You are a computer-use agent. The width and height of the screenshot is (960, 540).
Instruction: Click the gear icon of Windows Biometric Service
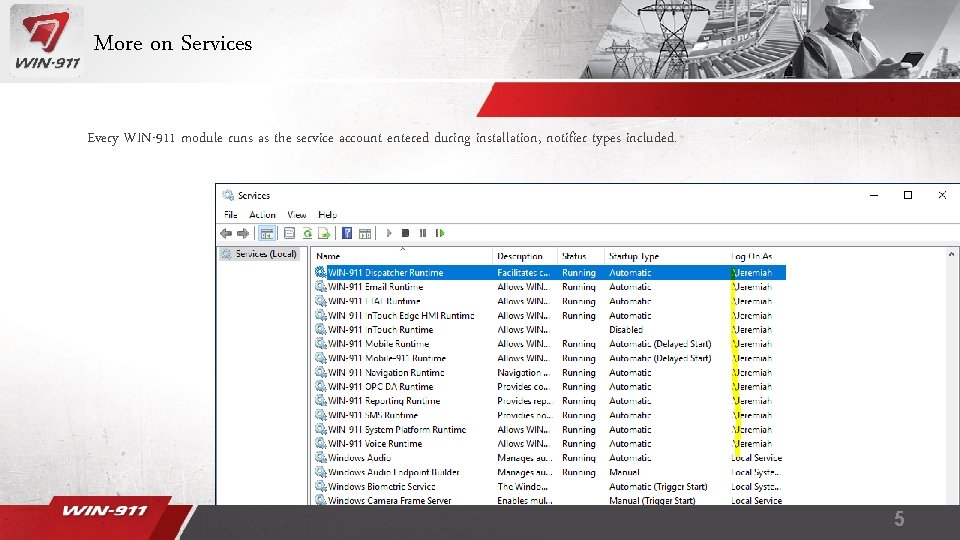click(320, 486)
